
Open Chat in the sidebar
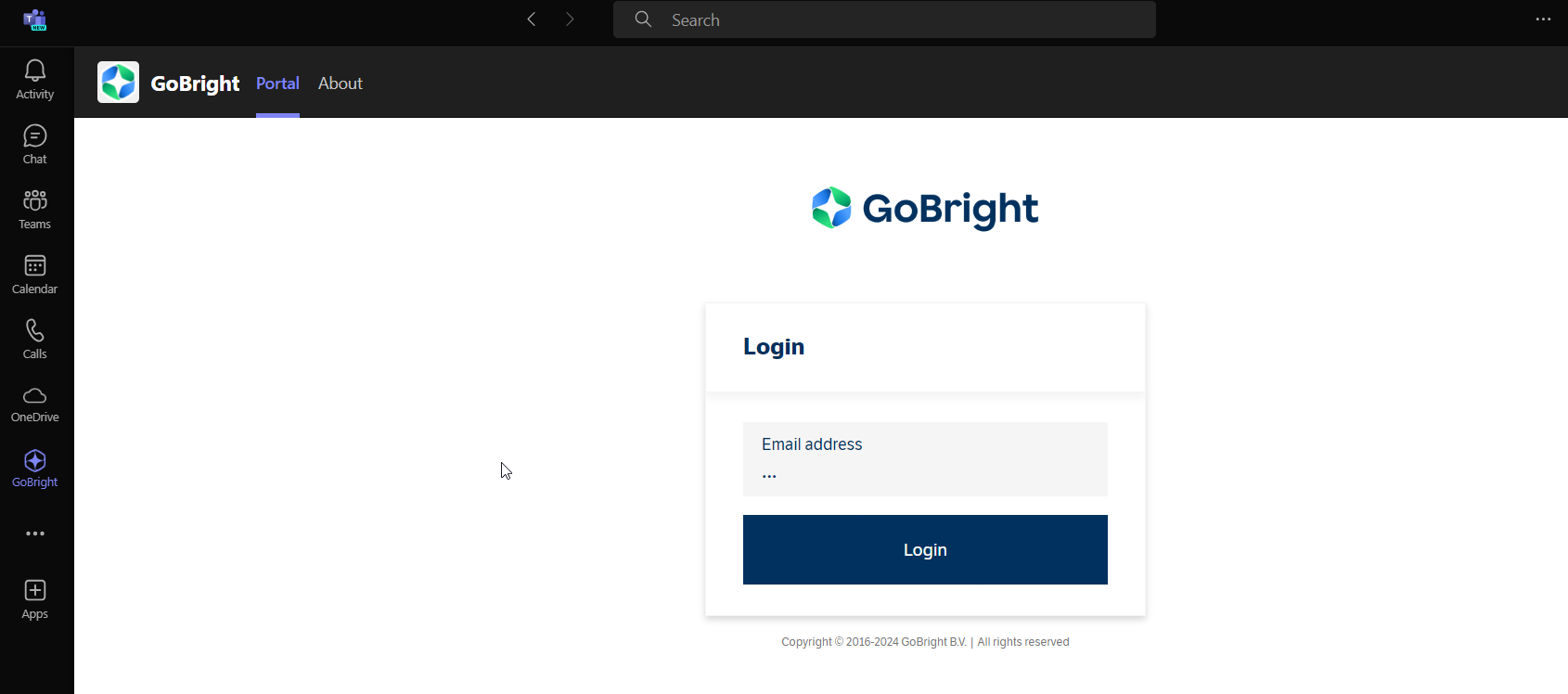[x=35, y=145]
